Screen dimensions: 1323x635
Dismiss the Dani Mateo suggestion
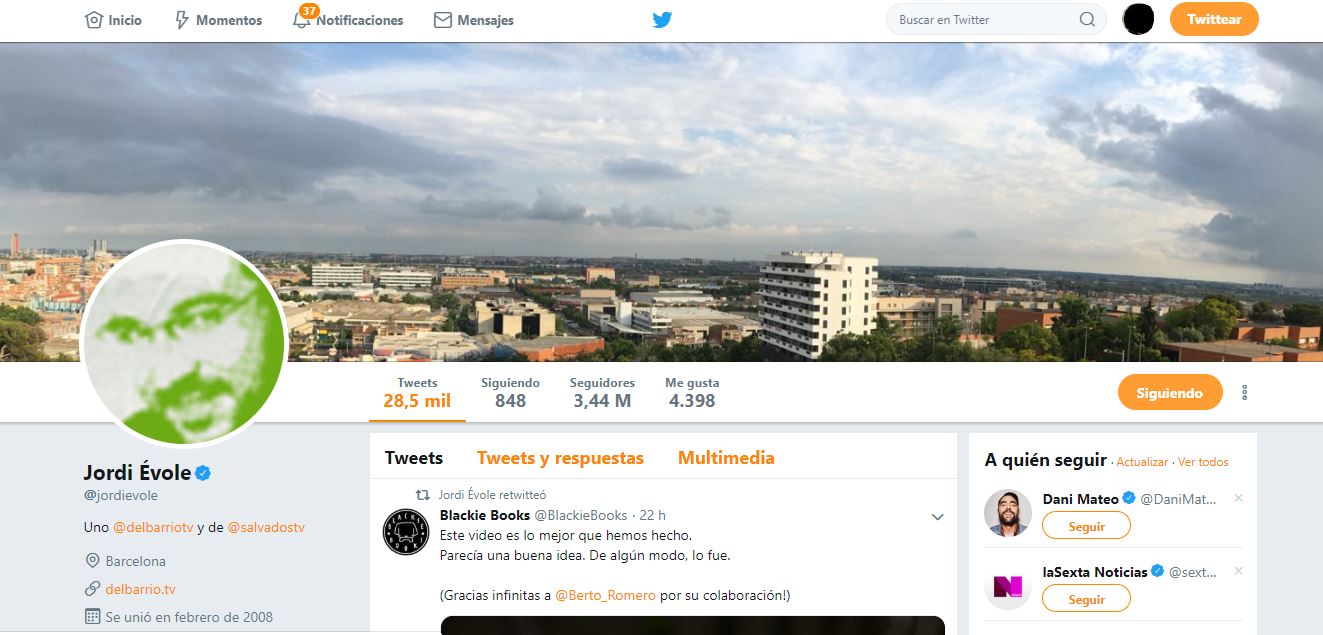(x=1239, y=498)
